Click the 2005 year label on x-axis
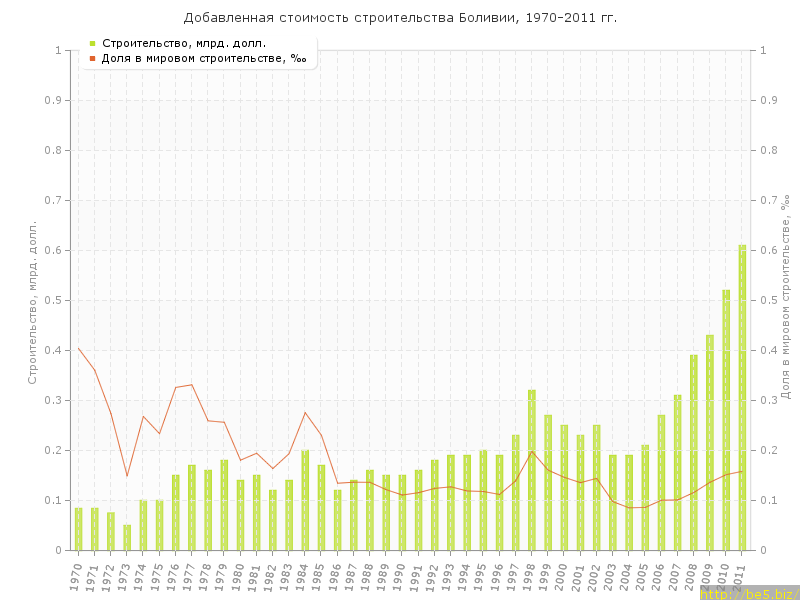The width and height of the screenshot is (800, 600). [643, 576]
